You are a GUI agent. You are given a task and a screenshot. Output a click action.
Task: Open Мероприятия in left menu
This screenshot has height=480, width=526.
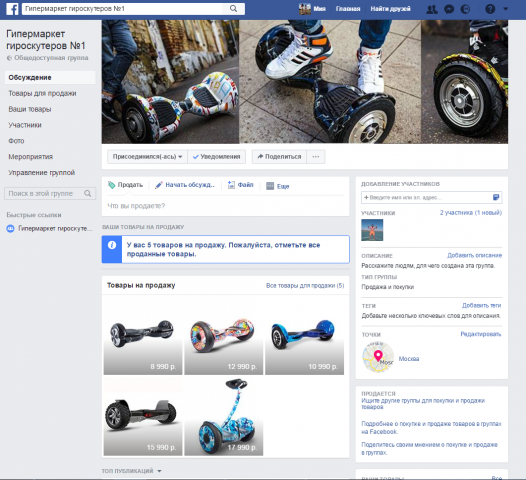point(31,157)
